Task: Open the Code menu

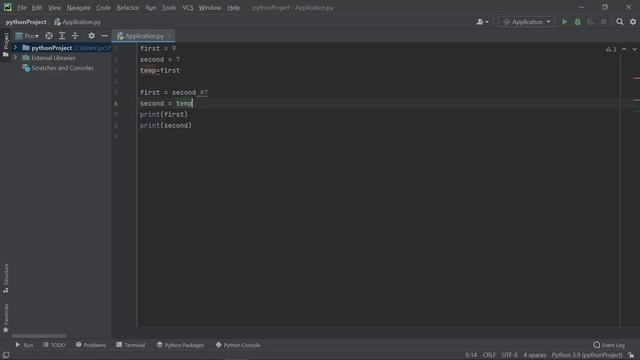Action: (x=103, y=8)
